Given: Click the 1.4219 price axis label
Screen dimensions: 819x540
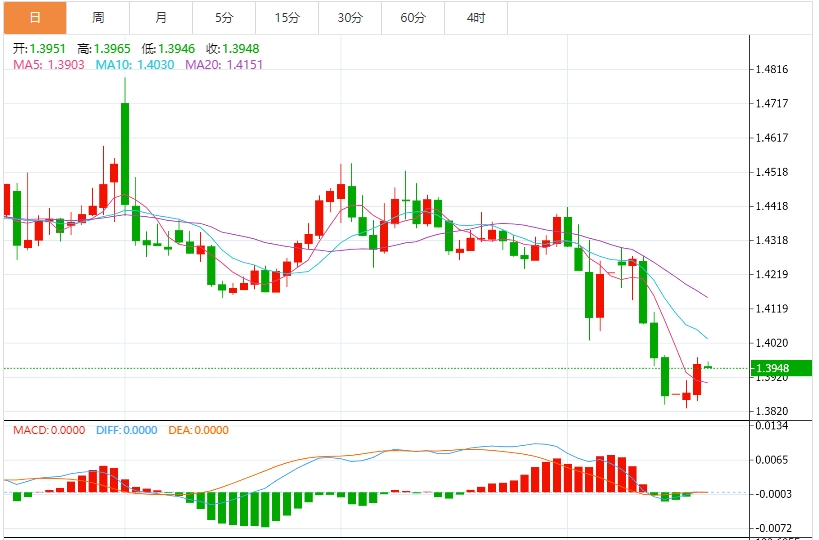Looking at the screenshot, I should 772,274.
